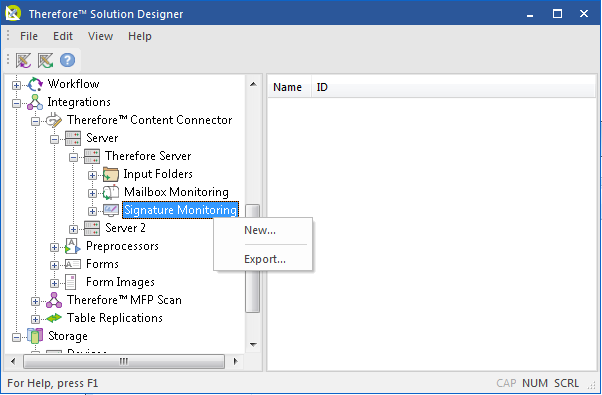Open the Help menu

pyautogui.click(x=140, y=36)
